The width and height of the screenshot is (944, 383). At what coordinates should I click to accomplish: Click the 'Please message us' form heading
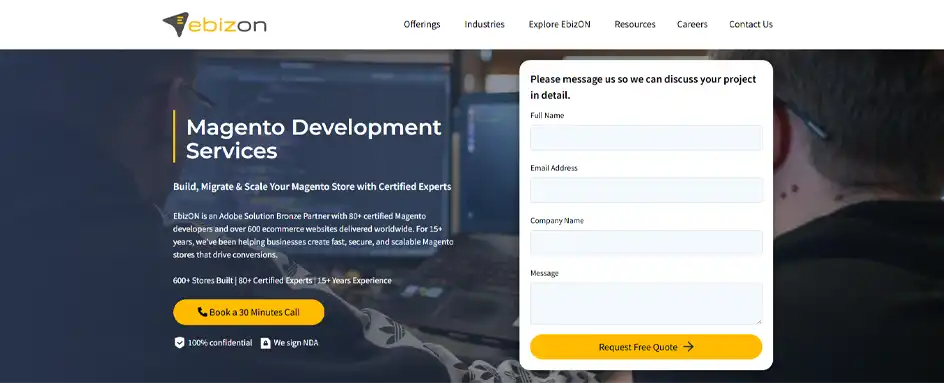[x=643, y=87]
